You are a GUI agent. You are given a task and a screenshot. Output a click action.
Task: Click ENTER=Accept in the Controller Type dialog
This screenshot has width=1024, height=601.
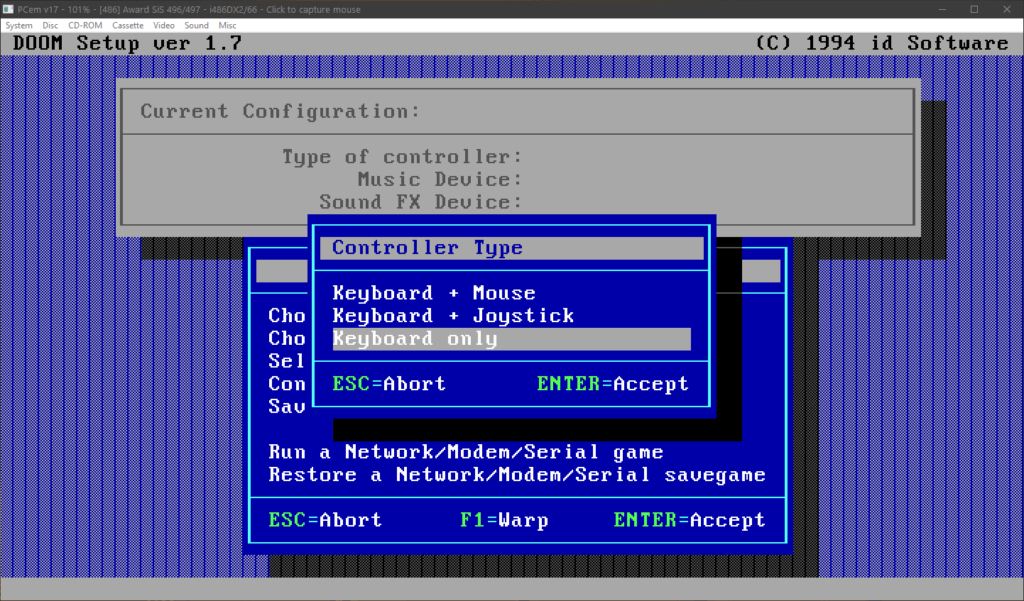click(x=612, y=384)
